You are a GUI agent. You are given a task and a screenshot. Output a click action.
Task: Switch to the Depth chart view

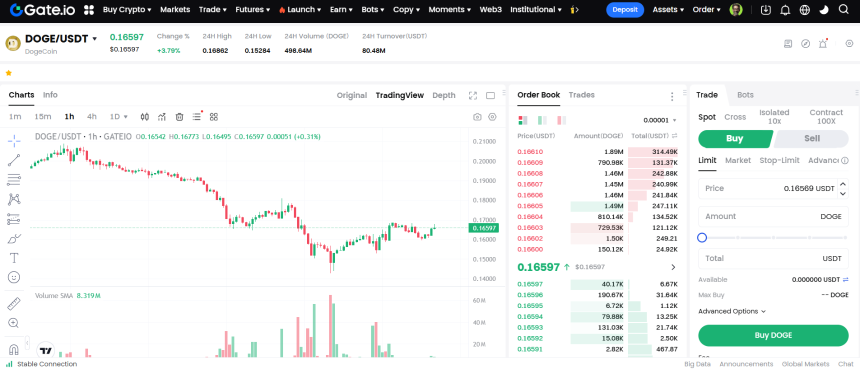point(444,95)
